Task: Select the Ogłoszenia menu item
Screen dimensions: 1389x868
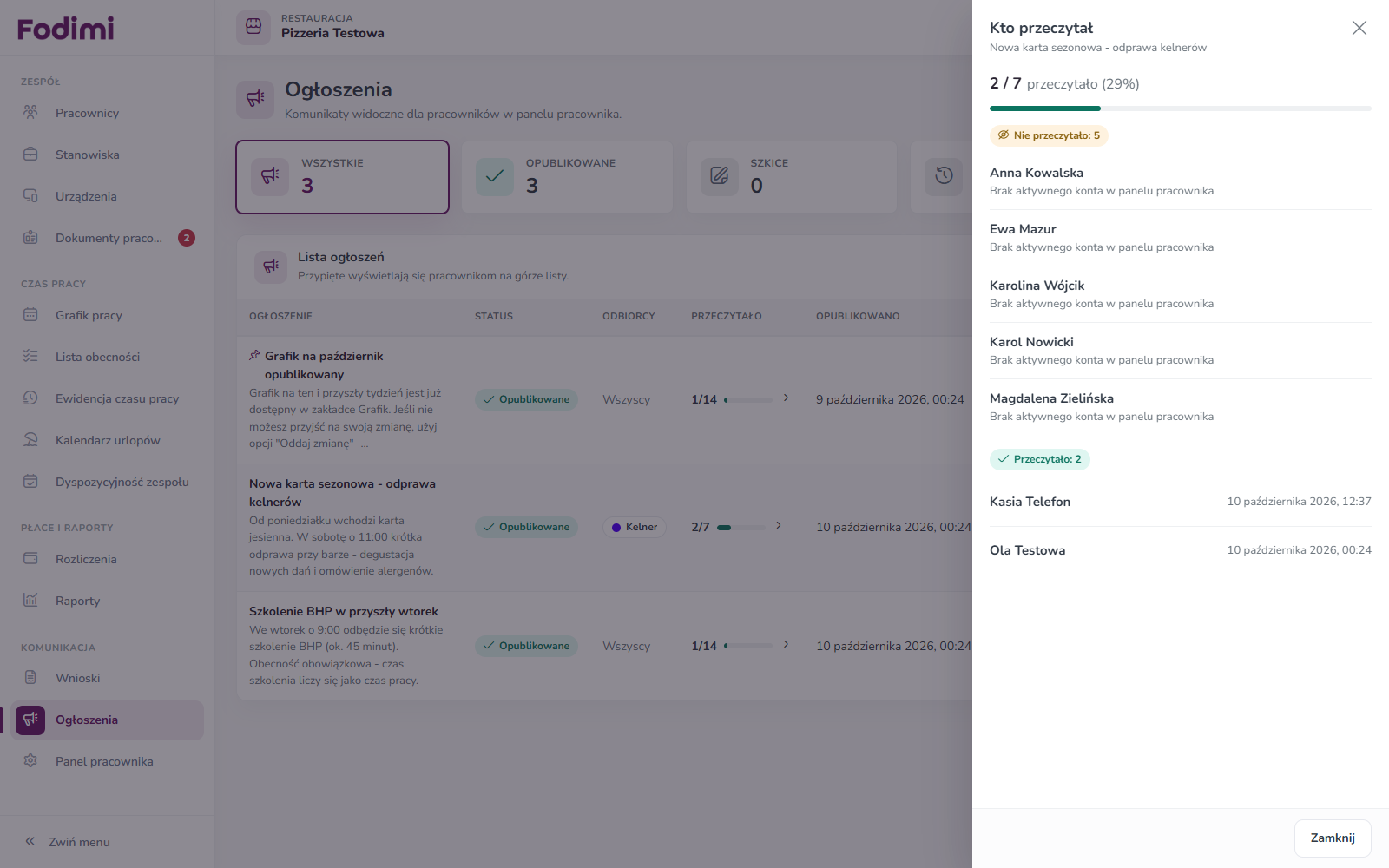Action: coord(108,720)
